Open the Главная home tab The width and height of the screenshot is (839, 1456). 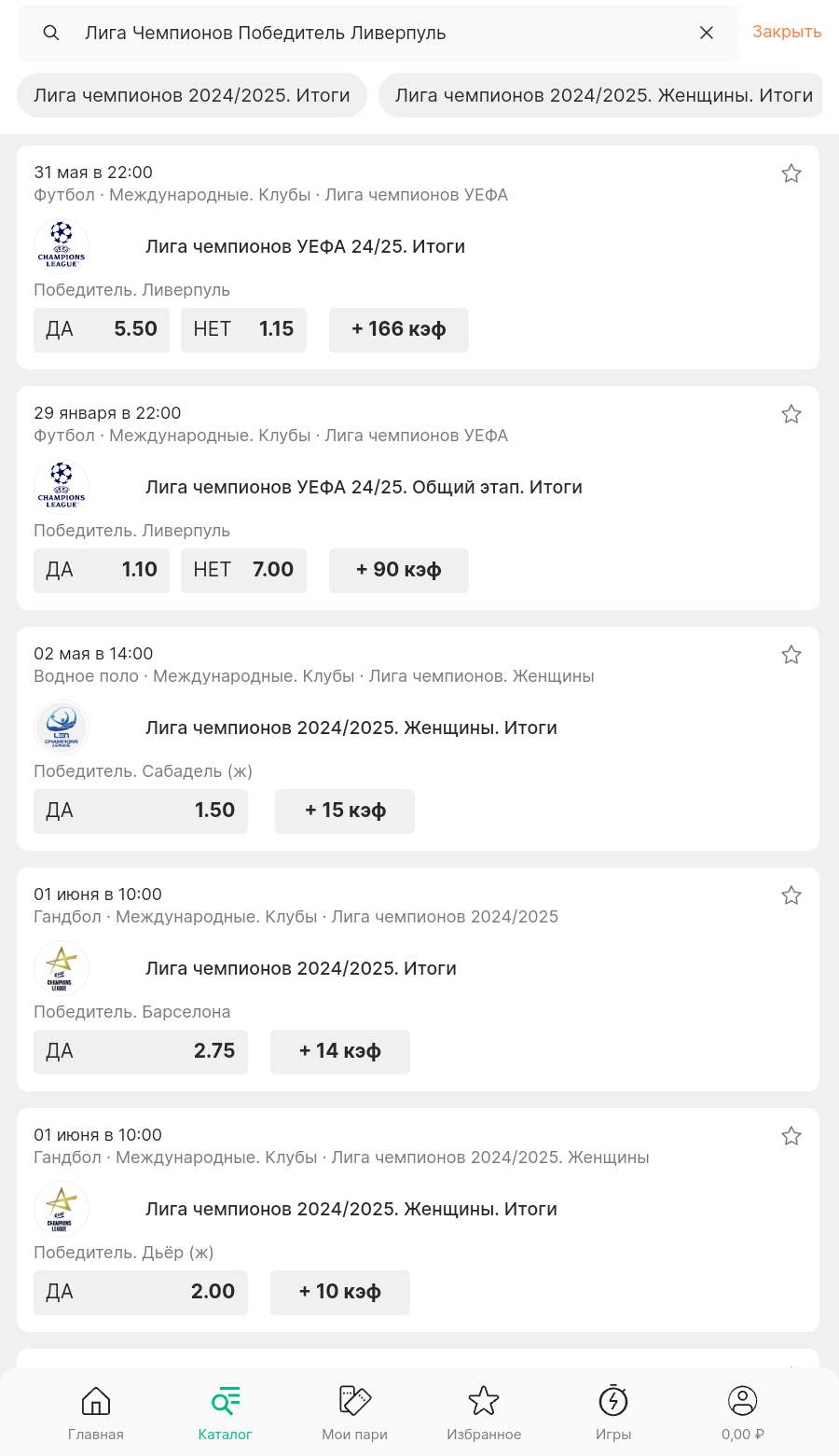coord(96,1411)
